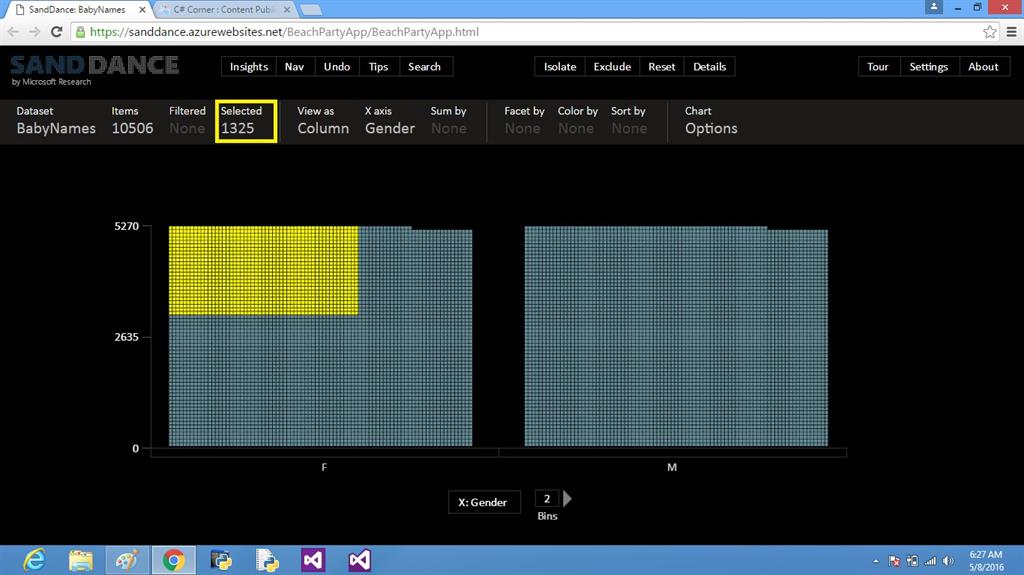This screenshot has height=575, width=1024.
Task: Isolate the selected items
Action: (560, 67)
